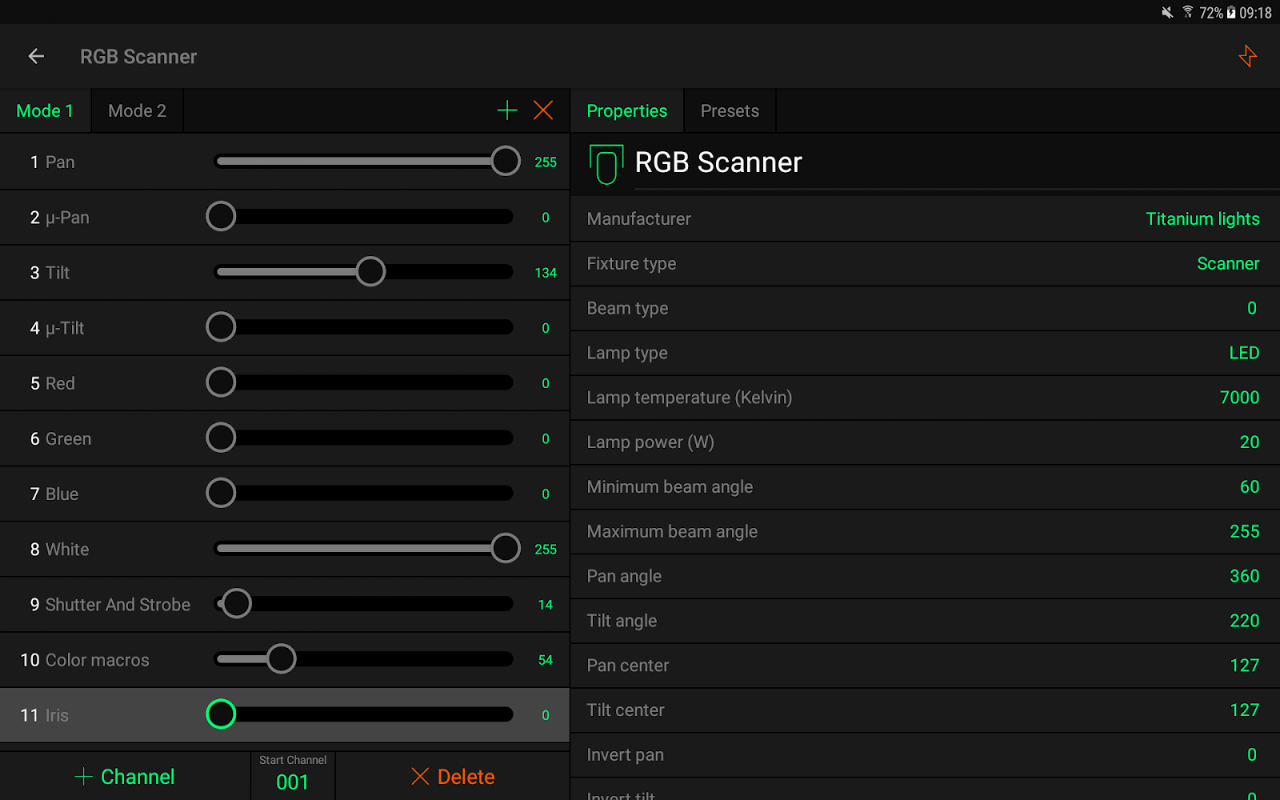Viewport: 1280px width, 800px height.
Task: Select the Red channel label
Action: tap(60, 383)
